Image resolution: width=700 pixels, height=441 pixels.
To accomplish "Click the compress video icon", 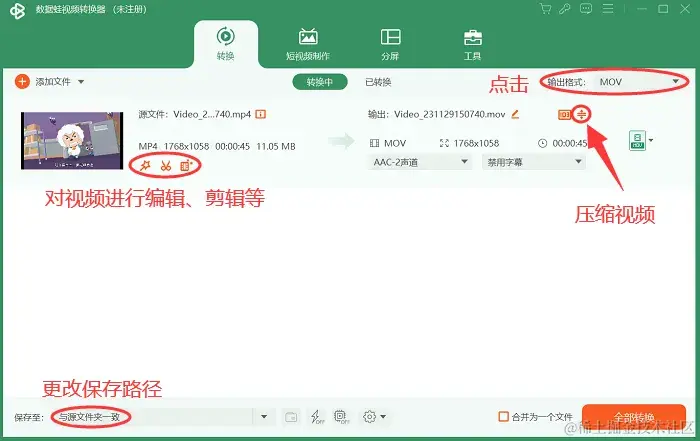I will [x=581, y=115].
